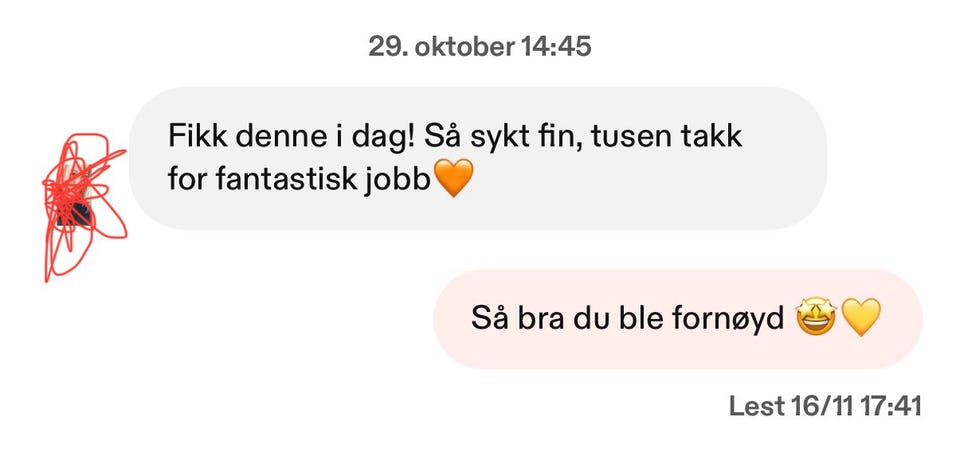Click the "17:41" read time
Viewport: 960px width, 464px height.
890,407
